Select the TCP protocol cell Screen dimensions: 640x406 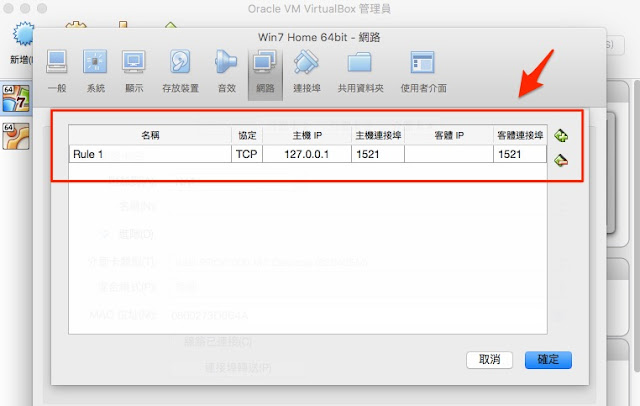(x=247, y=154)
